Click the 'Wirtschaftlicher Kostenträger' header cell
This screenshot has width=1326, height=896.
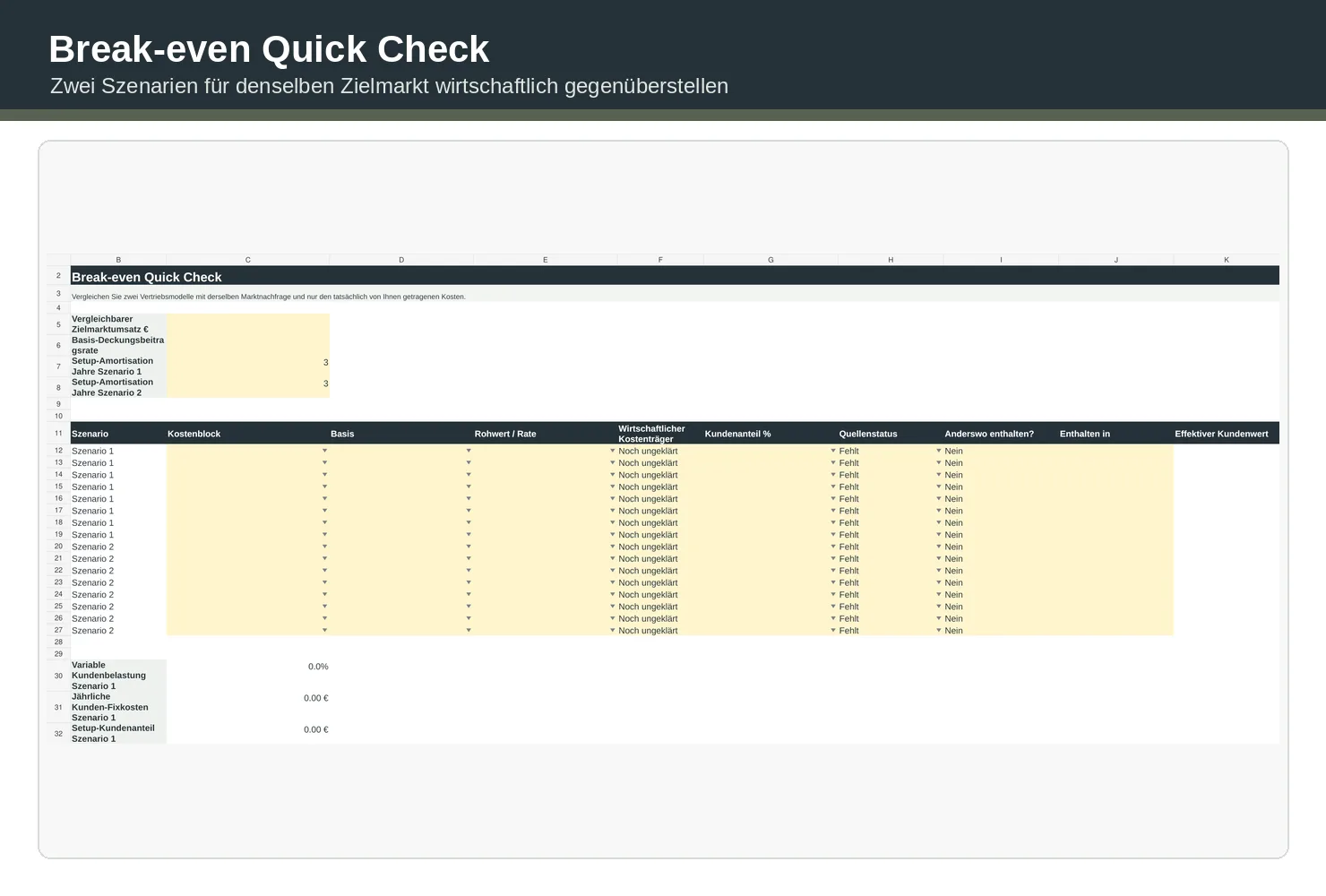click(x=660, y=434)
